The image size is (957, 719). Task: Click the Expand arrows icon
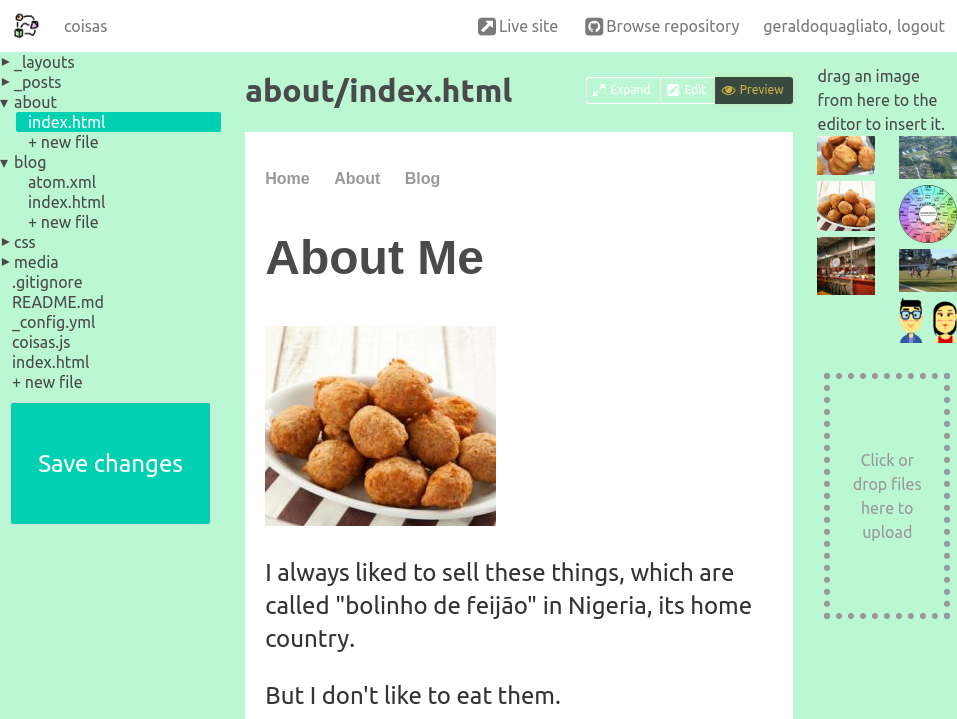click(x=599, y=90)
